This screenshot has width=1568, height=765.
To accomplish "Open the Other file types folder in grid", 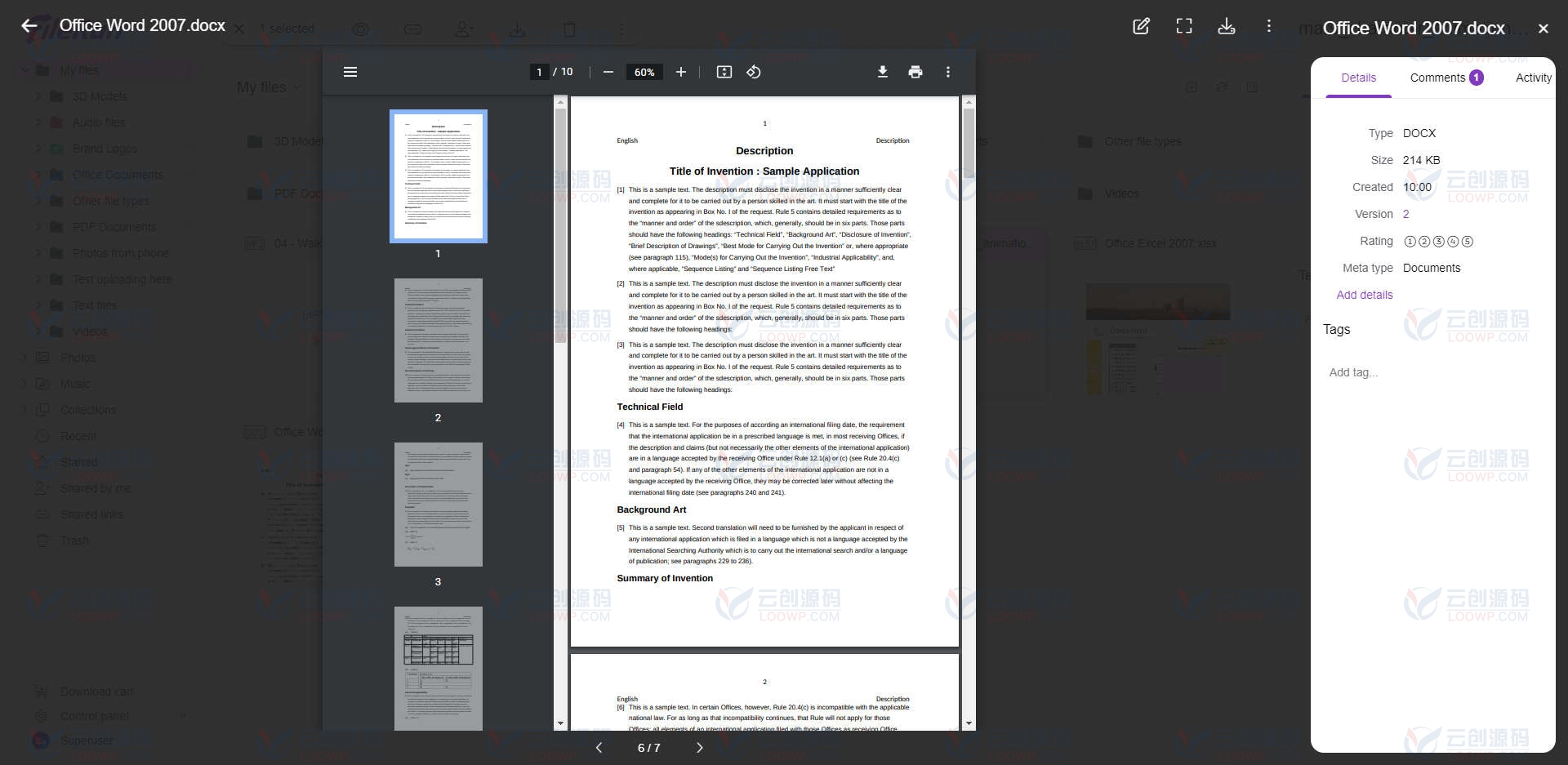I will point(1143,141).
